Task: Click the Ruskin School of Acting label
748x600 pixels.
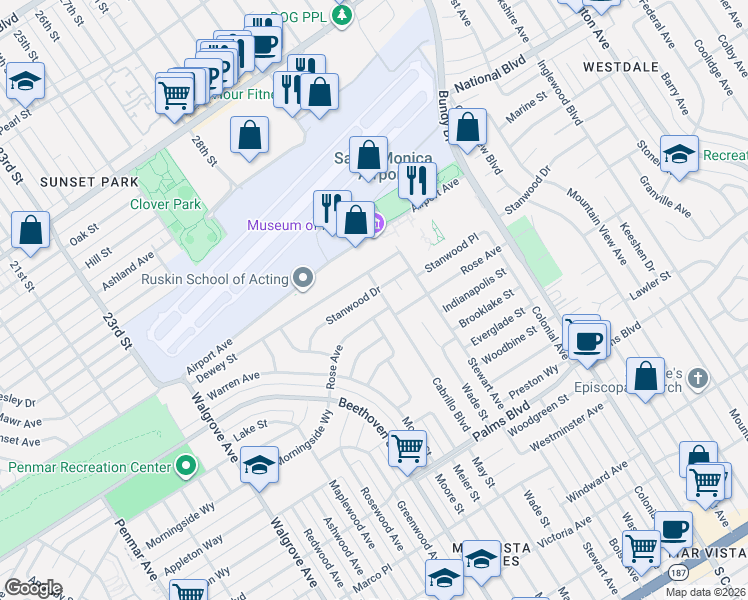Action: pos(215,279)
